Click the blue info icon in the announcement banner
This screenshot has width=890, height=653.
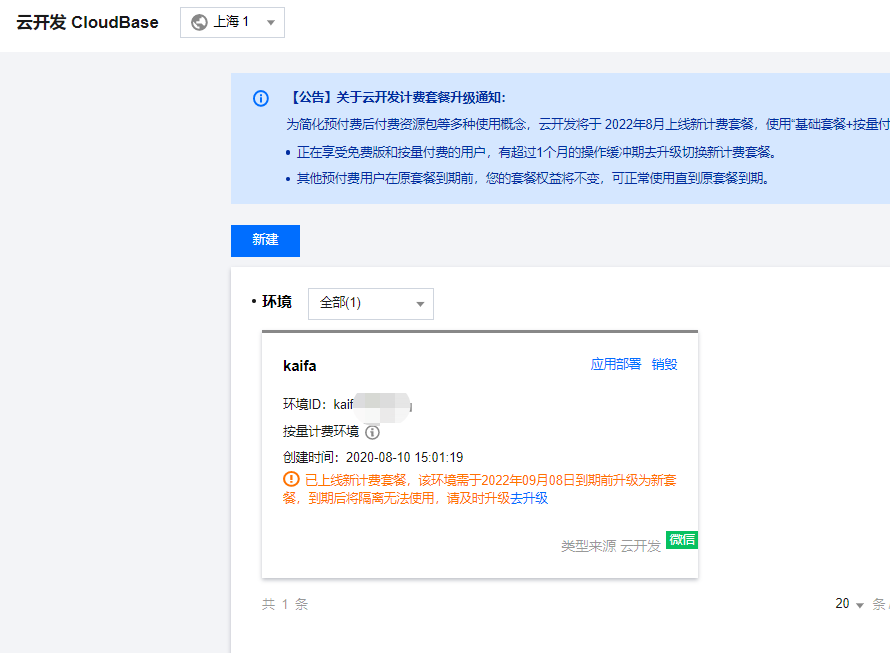pyautogui.click(x=261, y=98)
